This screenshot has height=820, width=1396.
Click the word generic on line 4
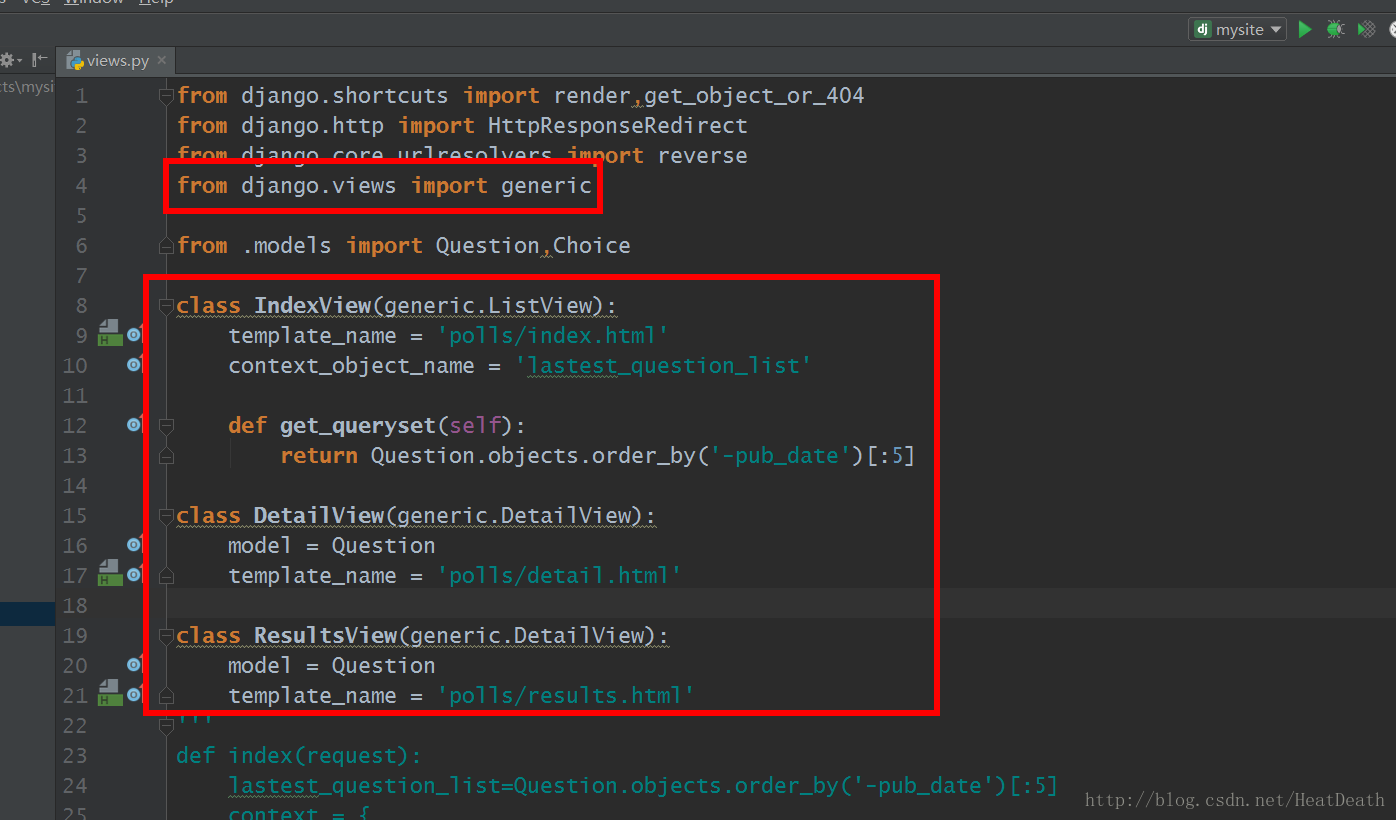coord(546,186)
